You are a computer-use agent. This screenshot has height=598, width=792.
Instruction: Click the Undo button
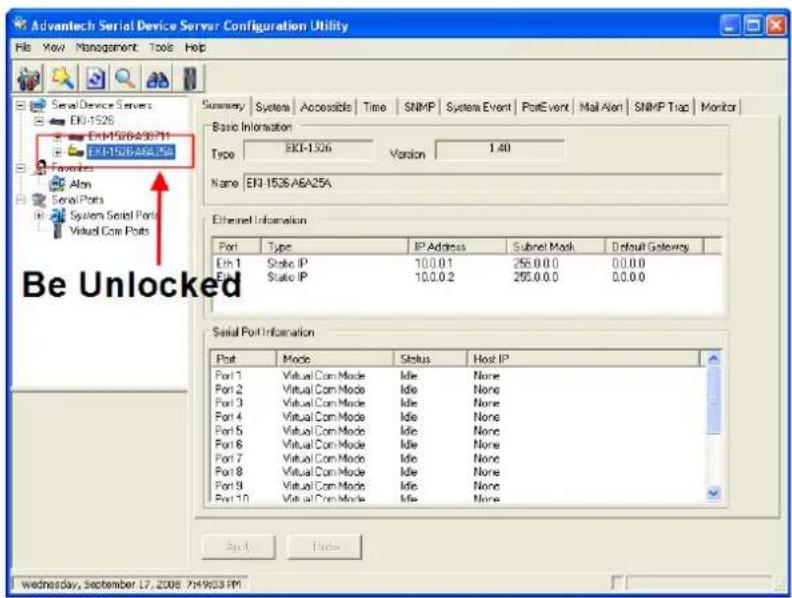pyautogui.click(x=325, y=547)
